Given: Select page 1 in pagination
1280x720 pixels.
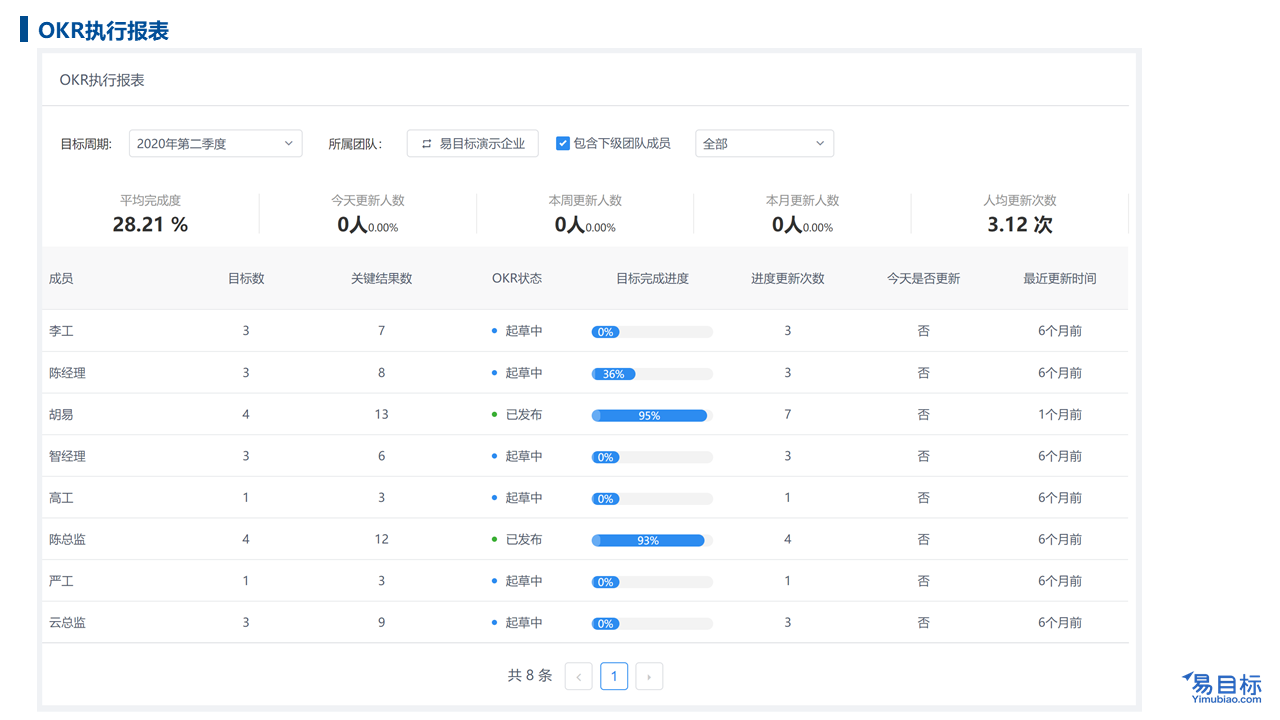Looking at the screenshot, I should pyautogui.click(x=614, y=676).
